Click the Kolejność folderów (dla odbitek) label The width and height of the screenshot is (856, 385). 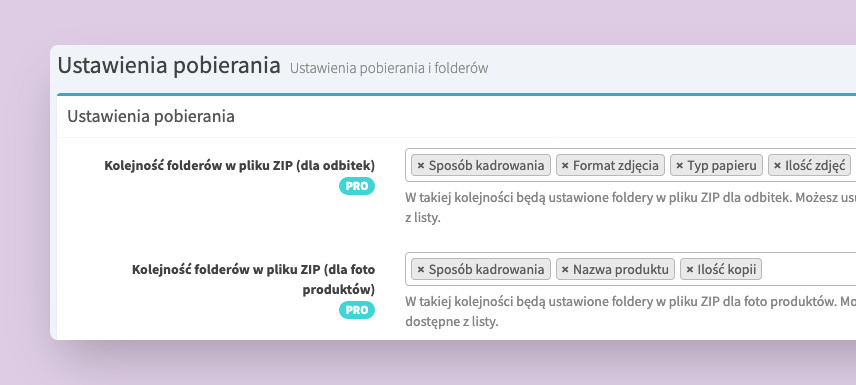tap(240, 165)
